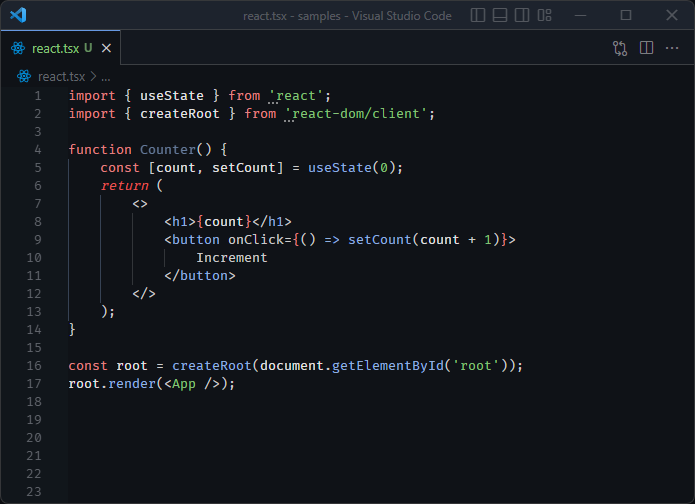This screenshot has height=504, width=695.
Task: Click the VS Code logo icon
Action: click(x=18, y=15)
